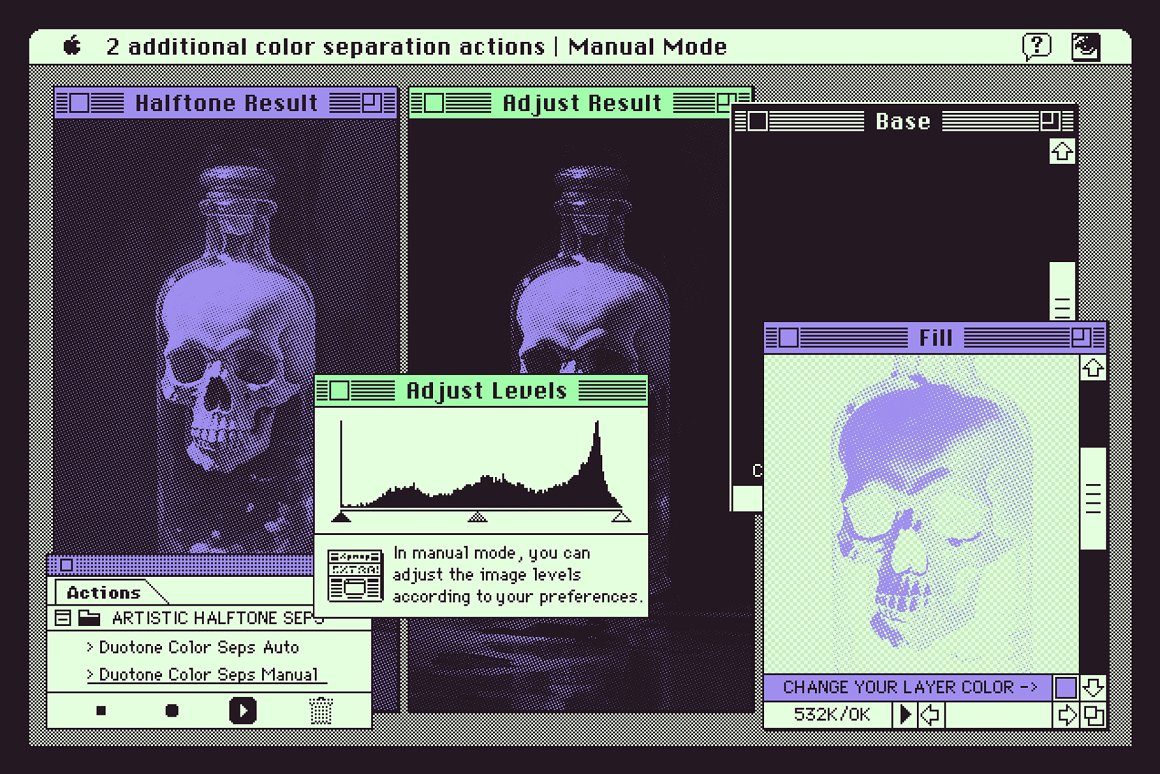The width and height of the screenshot is (1160, 774).
Task: Click the folder icon beside ARTISTIC HALFTONE SEPS
Action: point(89,618)
